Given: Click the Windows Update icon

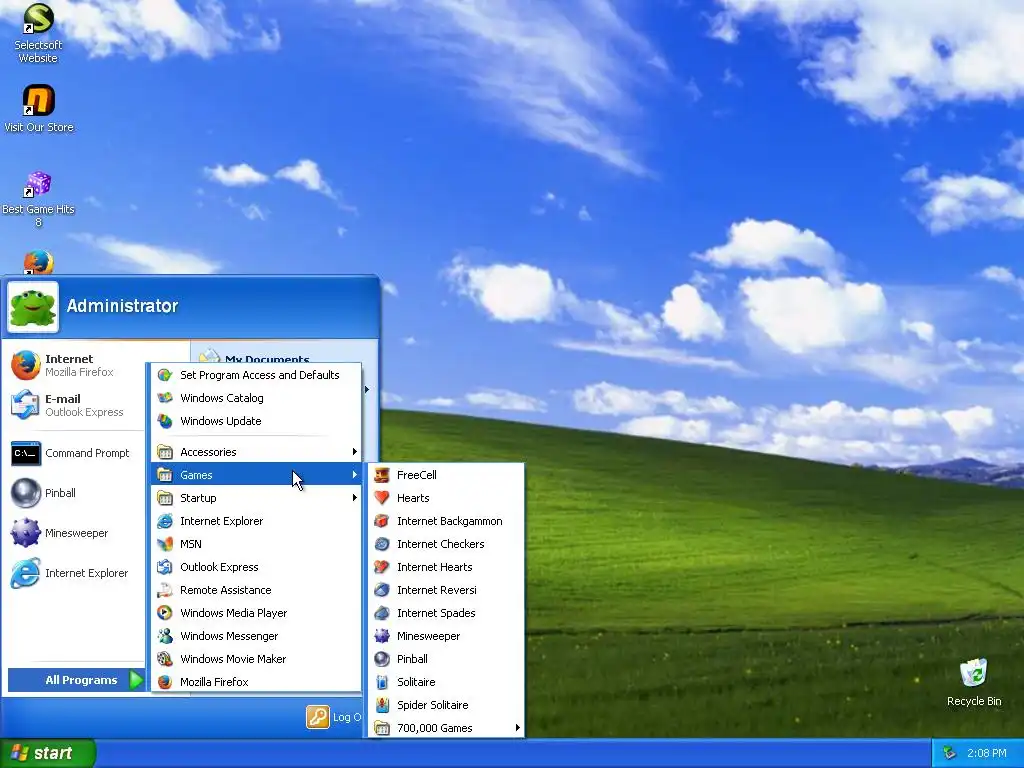Looking at the screenshot, I should pos(165,421).
